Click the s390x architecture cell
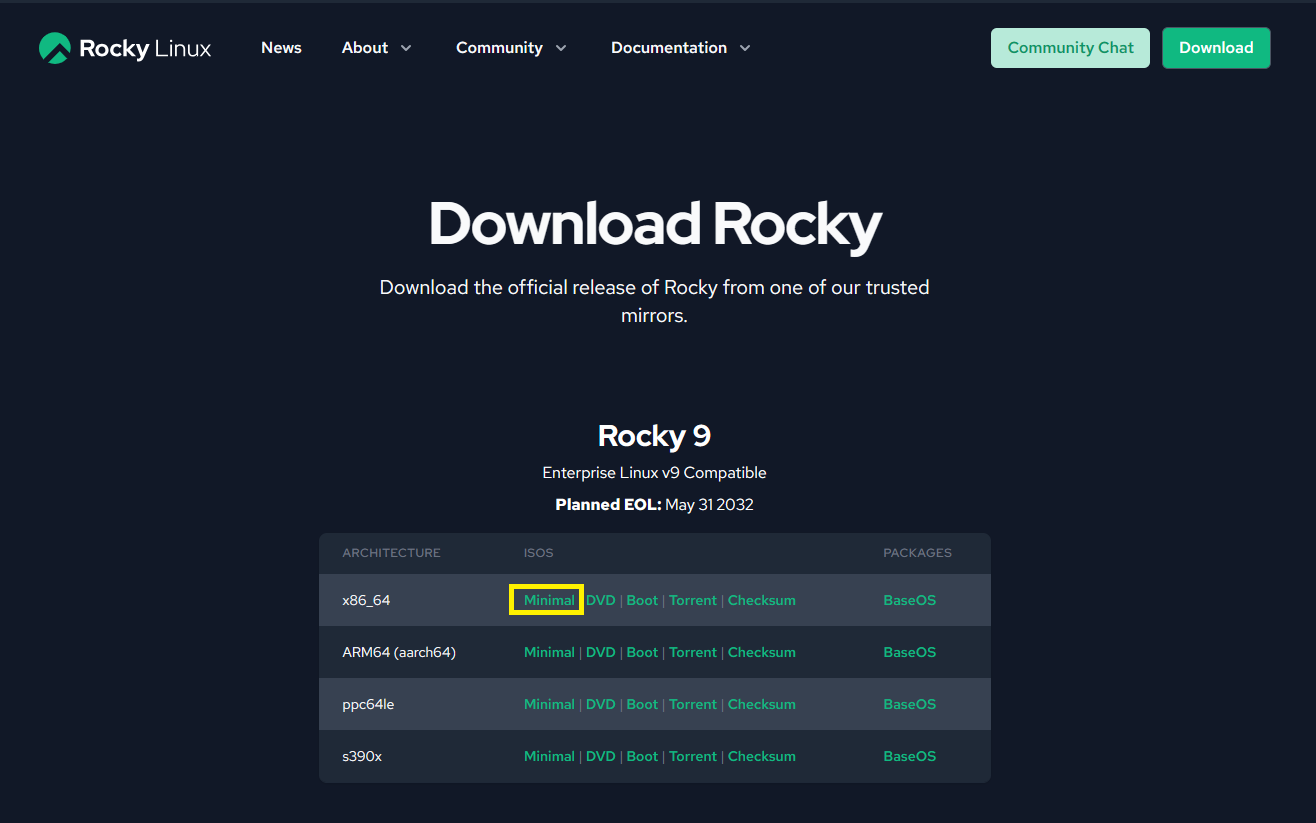This screenshot has height=823, width=1316. [362, 756]
